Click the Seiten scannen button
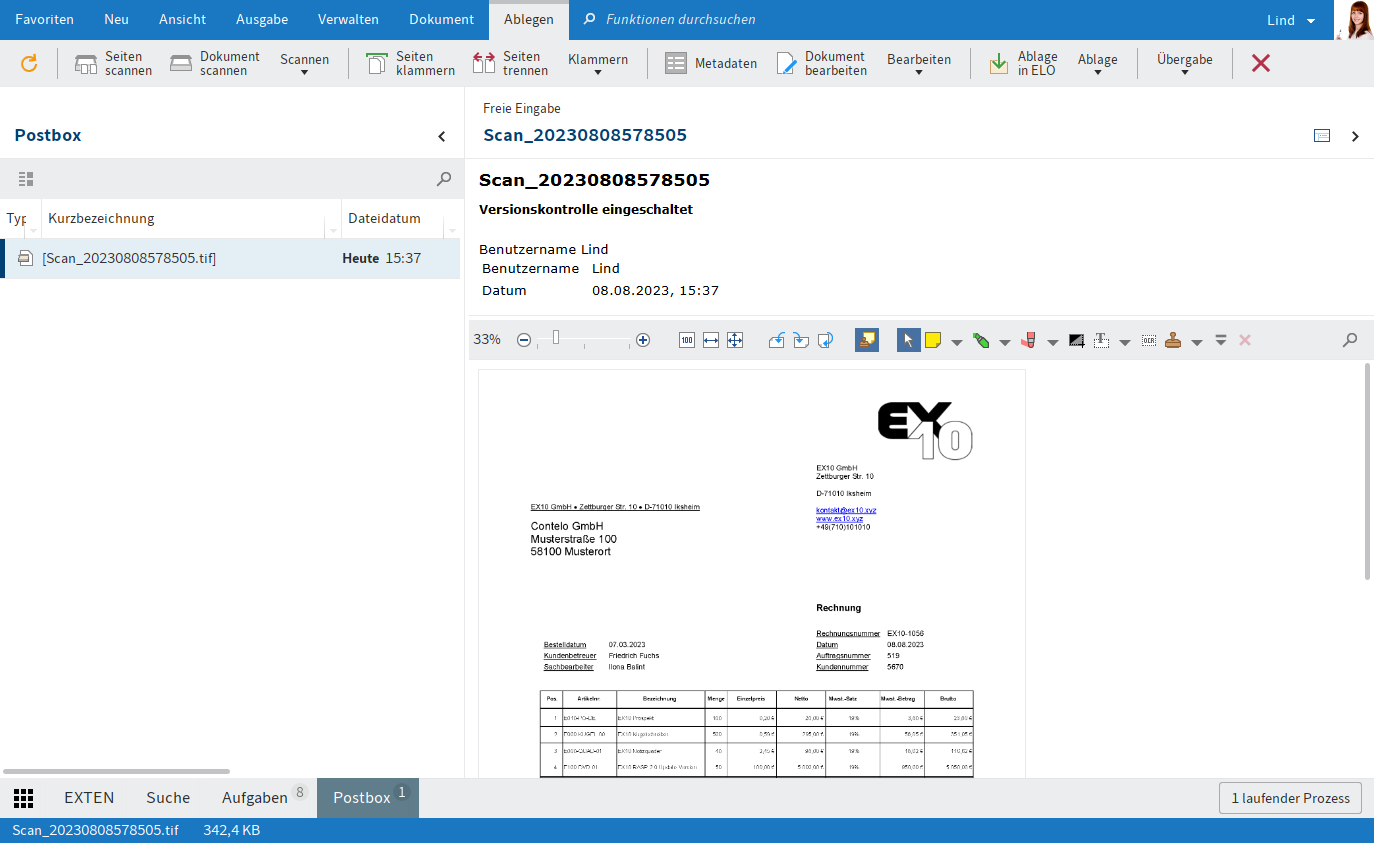This screenshot has width=1374, height=843. pyautogui.click(x=113, y=64)
